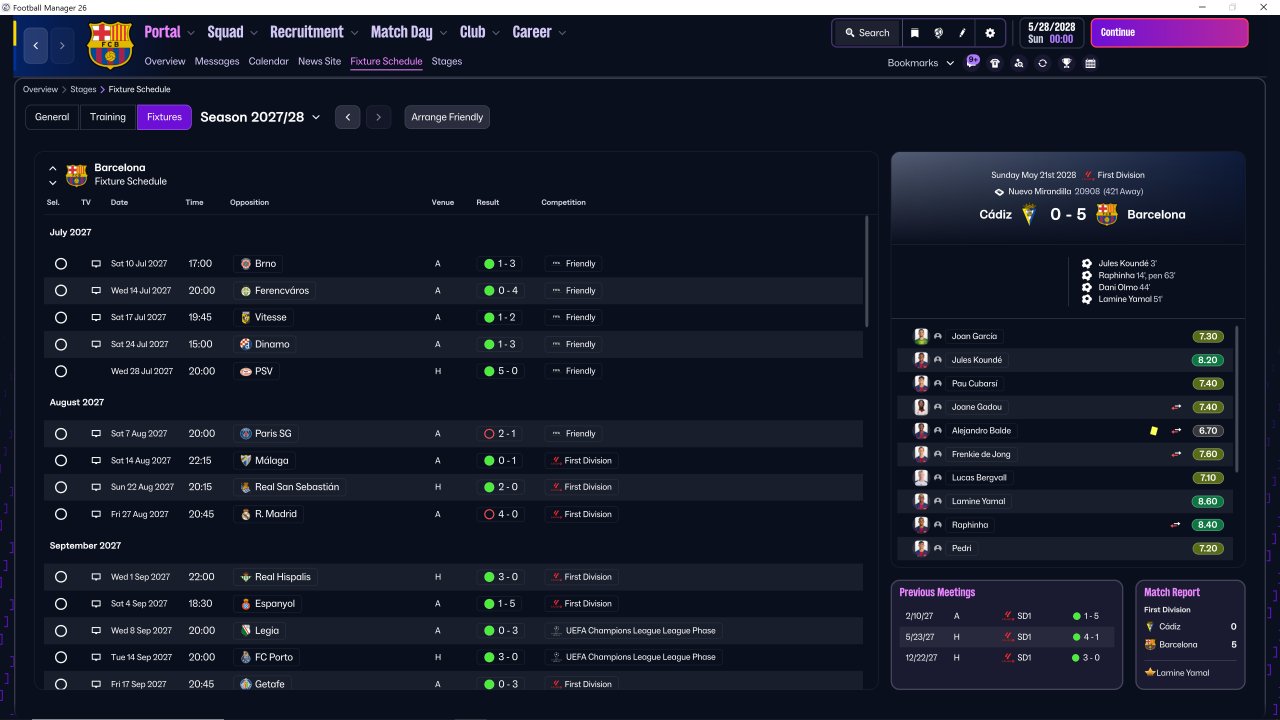Open the Recruitment dropdown menu
This screenshot has width=1280, height=720.
[314, 32]
